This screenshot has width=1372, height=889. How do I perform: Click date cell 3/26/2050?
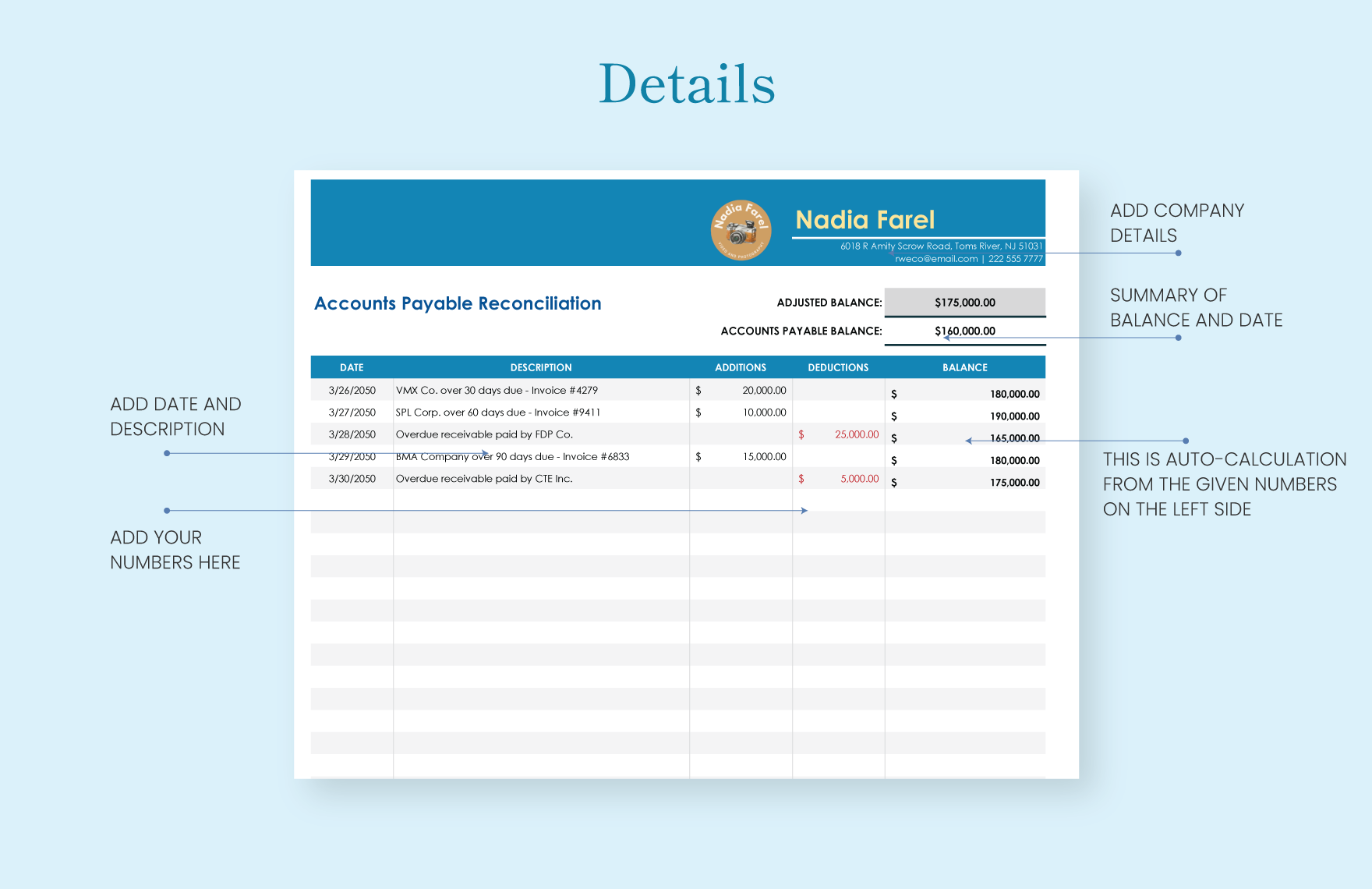352,390
